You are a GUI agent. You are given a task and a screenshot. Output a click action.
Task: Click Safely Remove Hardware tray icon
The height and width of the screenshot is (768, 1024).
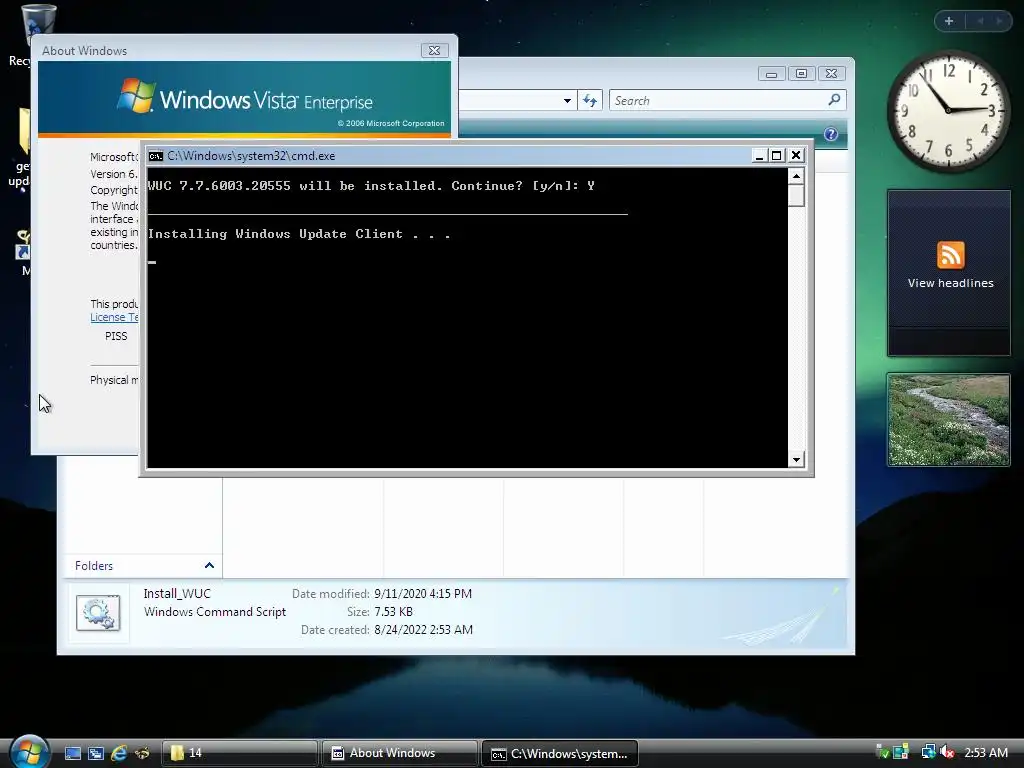(882, 753)
